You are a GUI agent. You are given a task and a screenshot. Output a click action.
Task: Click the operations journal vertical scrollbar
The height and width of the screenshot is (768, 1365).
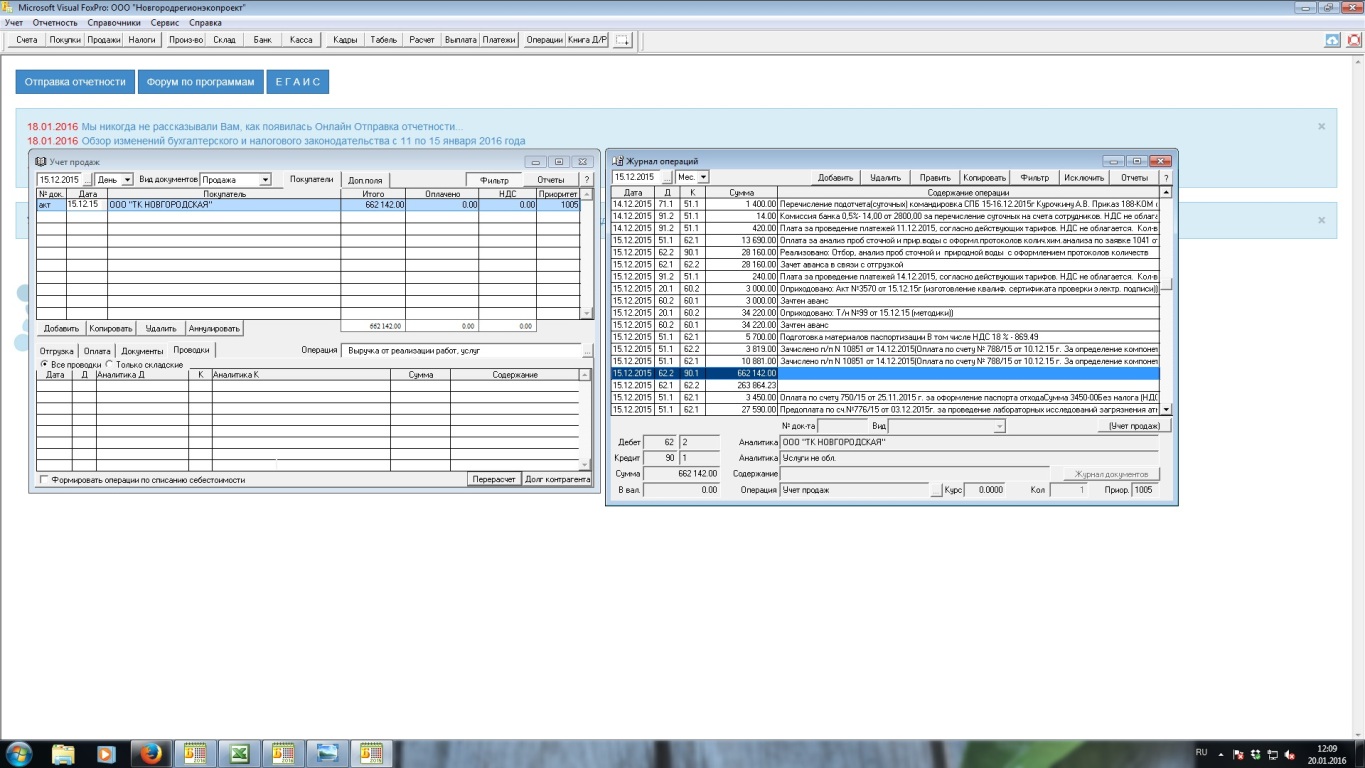pos(1165,300)
